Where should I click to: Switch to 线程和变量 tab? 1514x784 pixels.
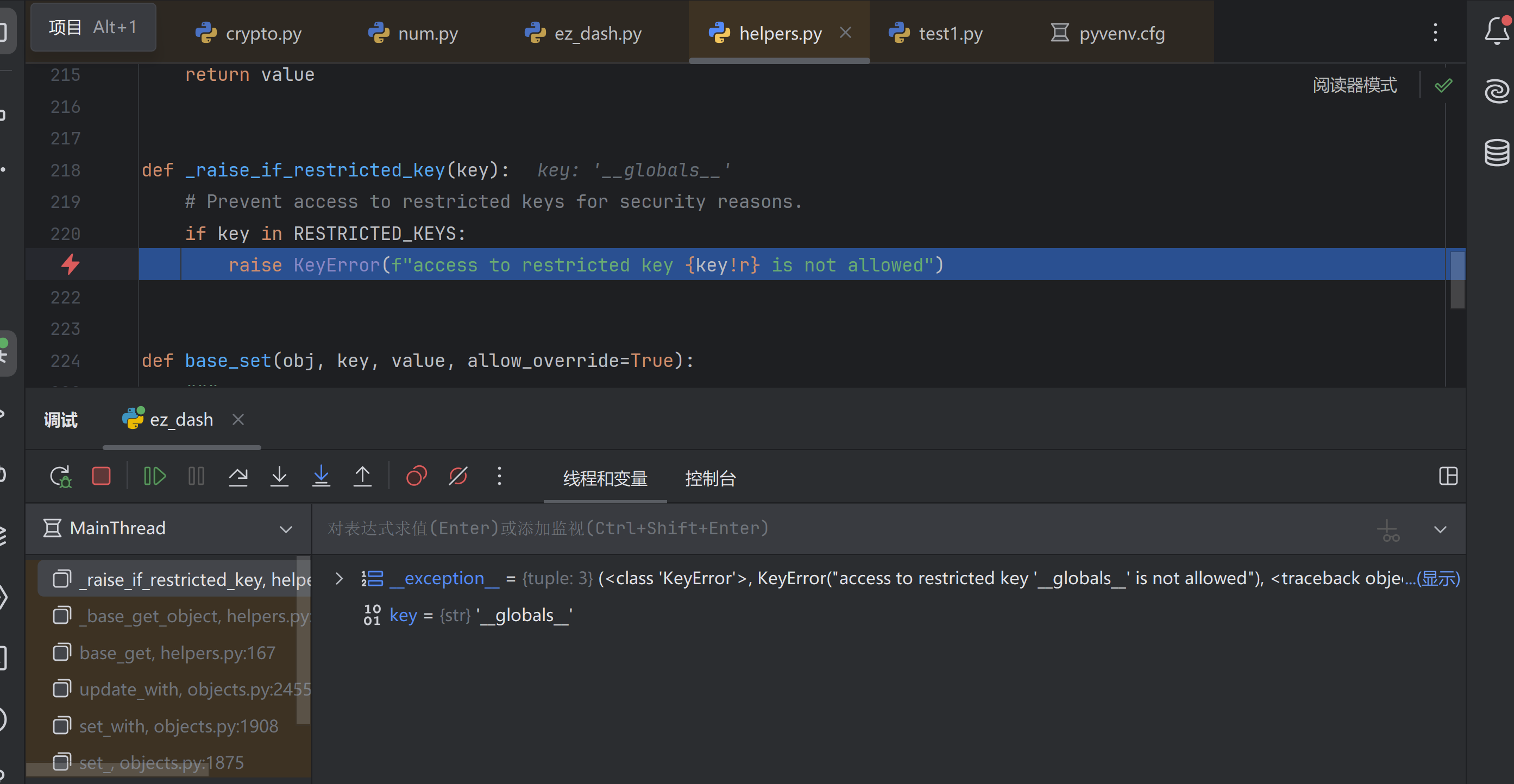(x=605, y=479)
